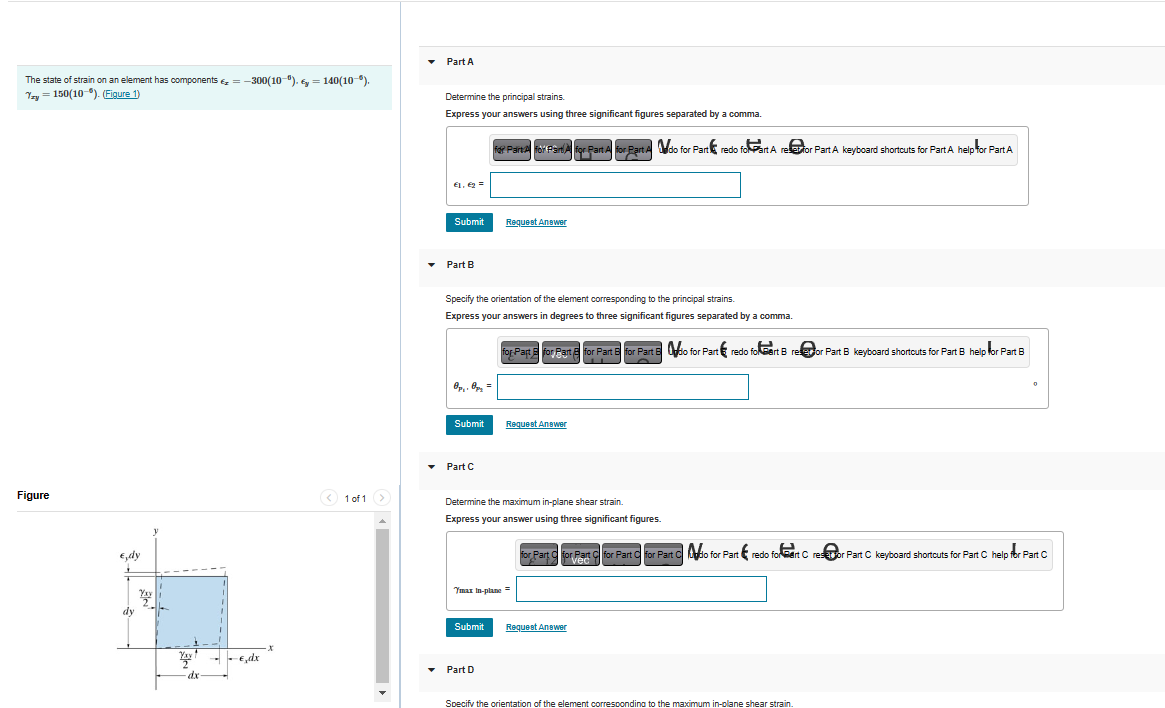Focus the maximum in-plane shear strain field
The width and height of the screenshot is (1165, 708).
[x=641, y=589]
